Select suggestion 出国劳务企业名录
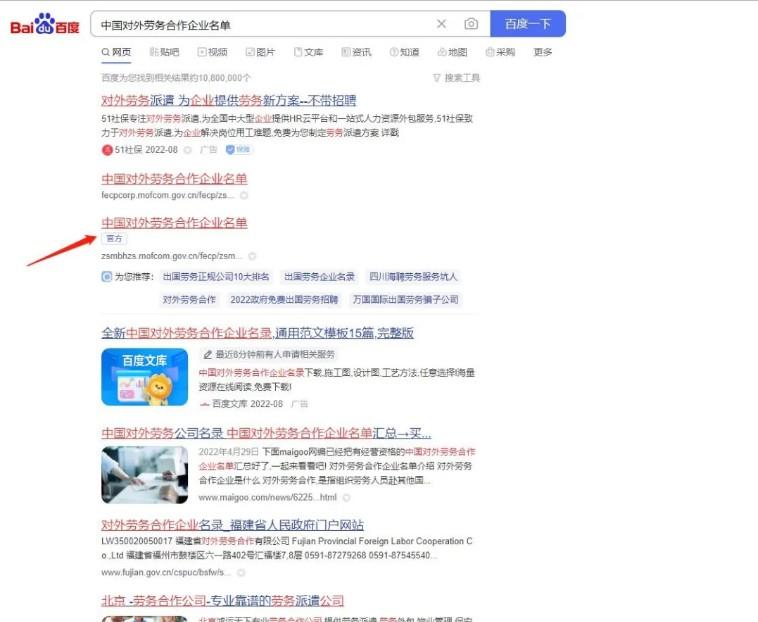Screen dimensions: 758x622 point(319,277)
